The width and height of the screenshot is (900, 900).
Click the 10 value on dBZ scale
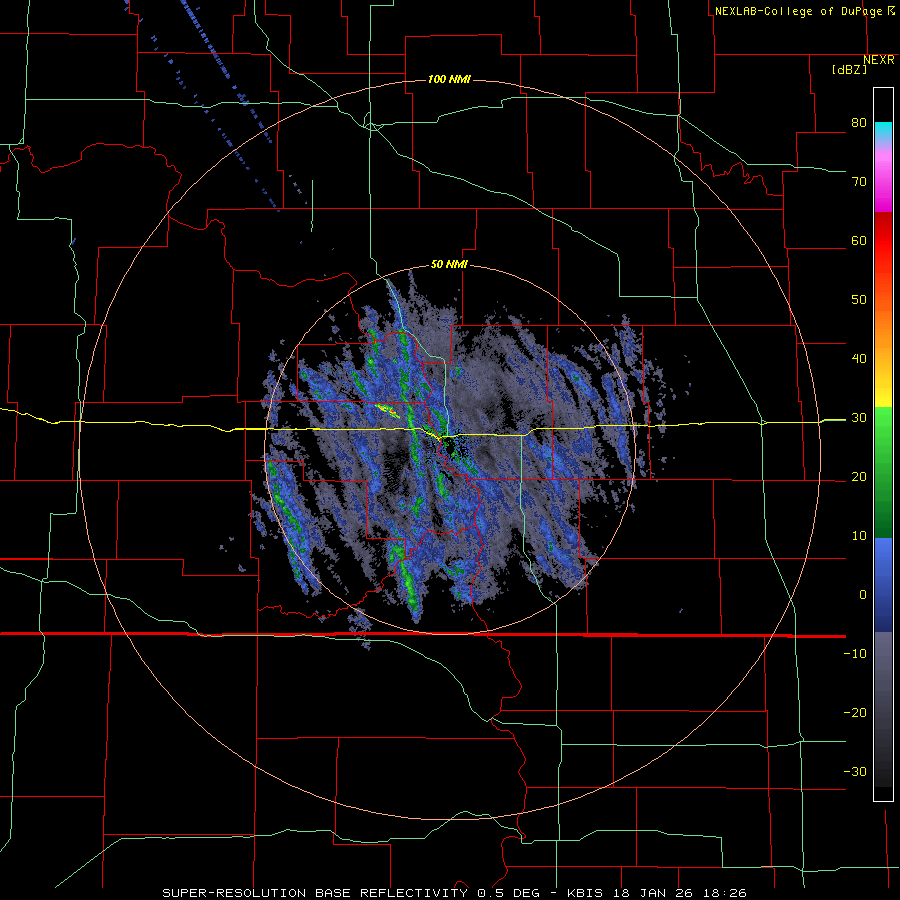coord(859,536)
